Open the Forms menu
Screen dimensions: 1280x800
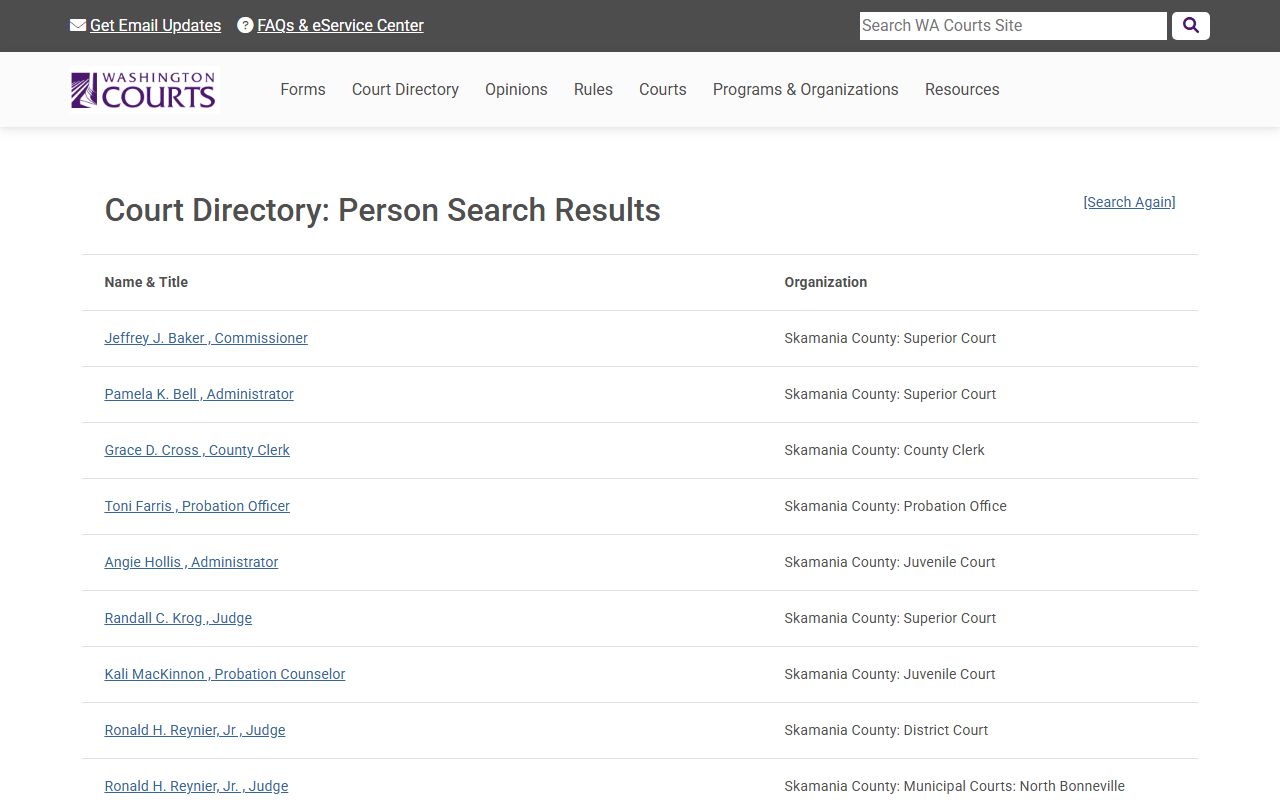(x=303, y=89)
